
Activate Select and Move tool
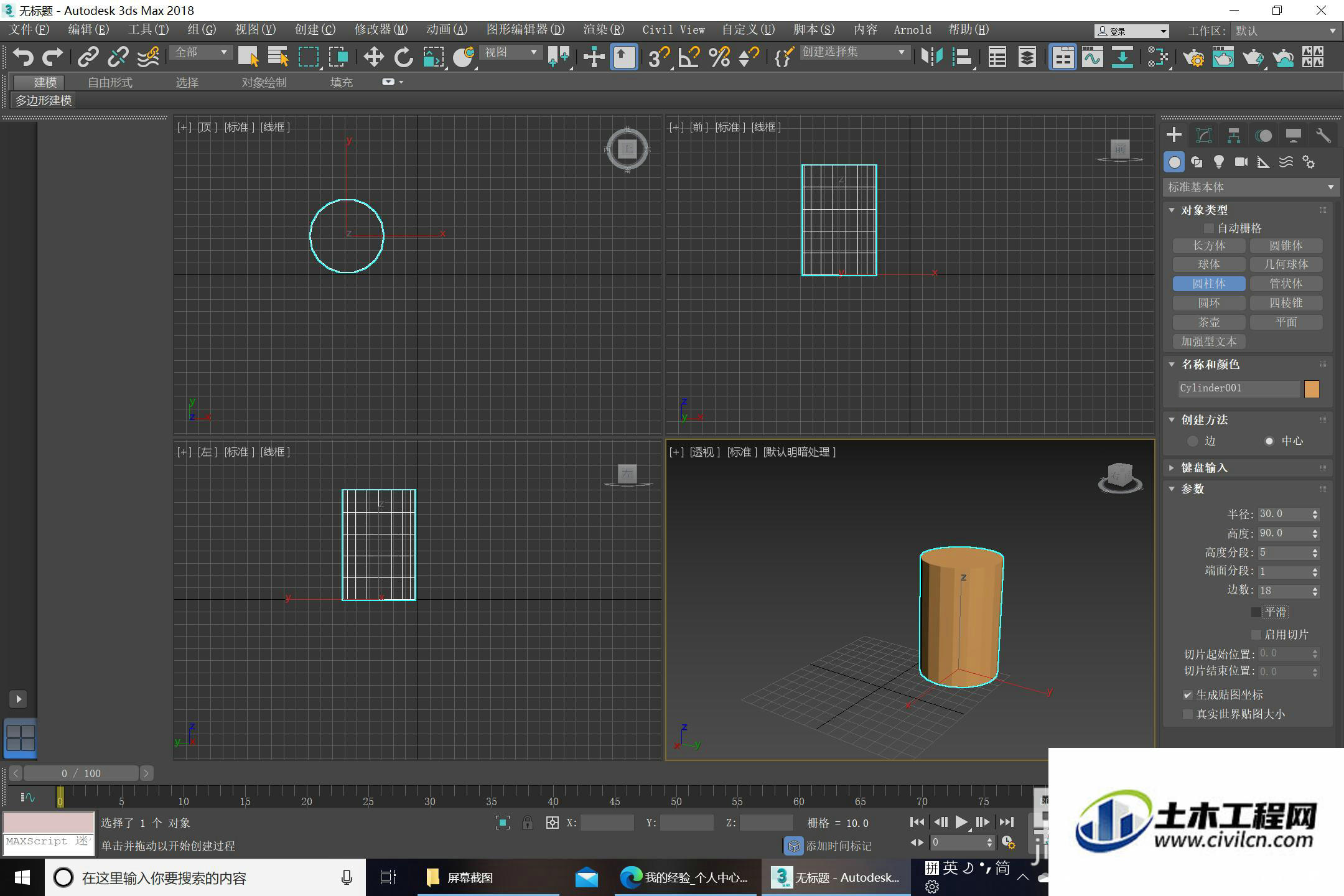(373, 57)
